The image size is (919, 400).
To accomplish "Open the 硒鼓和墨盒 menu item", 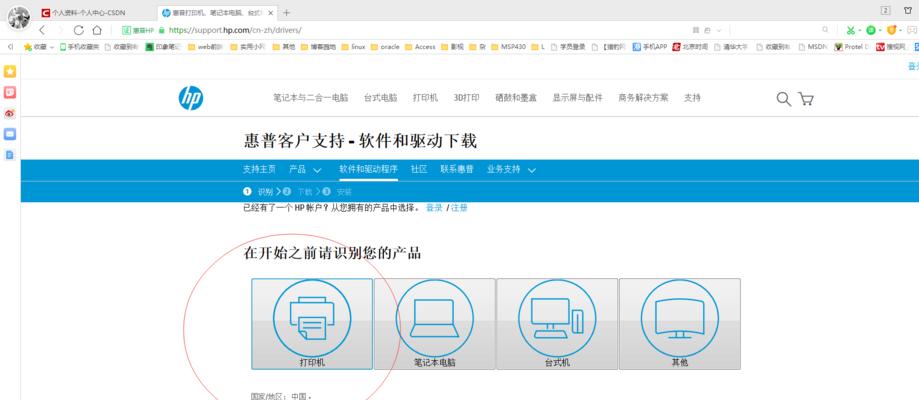I will coord(516,98).
